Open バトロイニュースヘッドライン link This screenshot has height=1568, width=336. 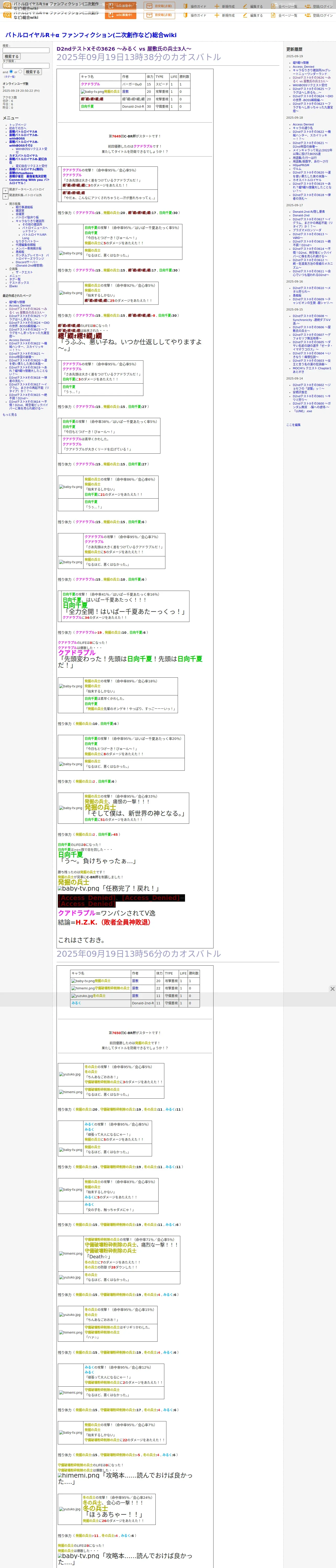tap(35, 229)
